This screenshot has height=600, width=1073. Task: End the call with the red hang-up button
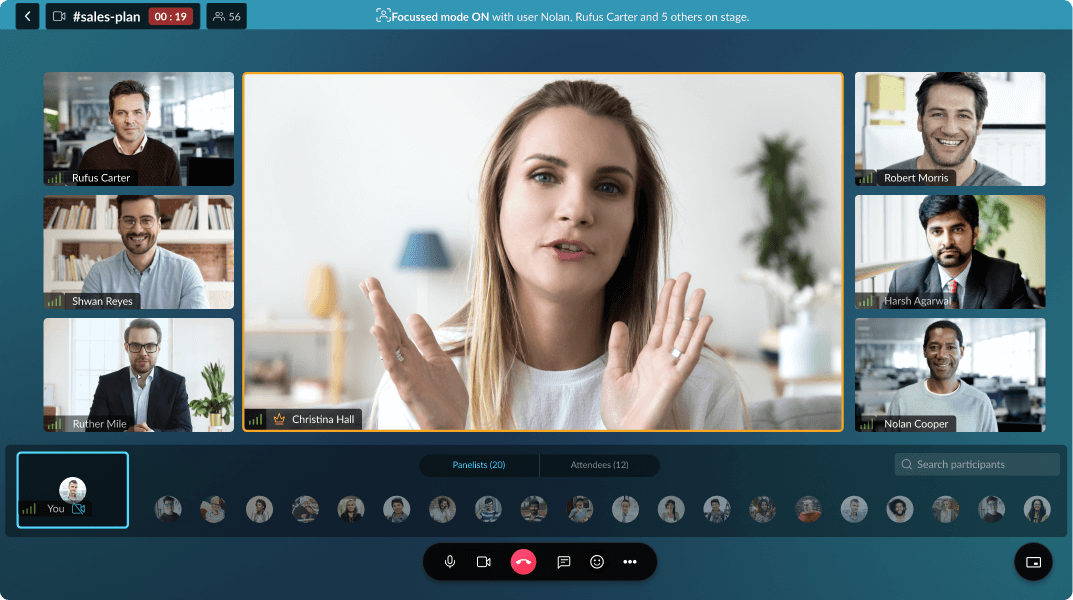pos(523,562)
